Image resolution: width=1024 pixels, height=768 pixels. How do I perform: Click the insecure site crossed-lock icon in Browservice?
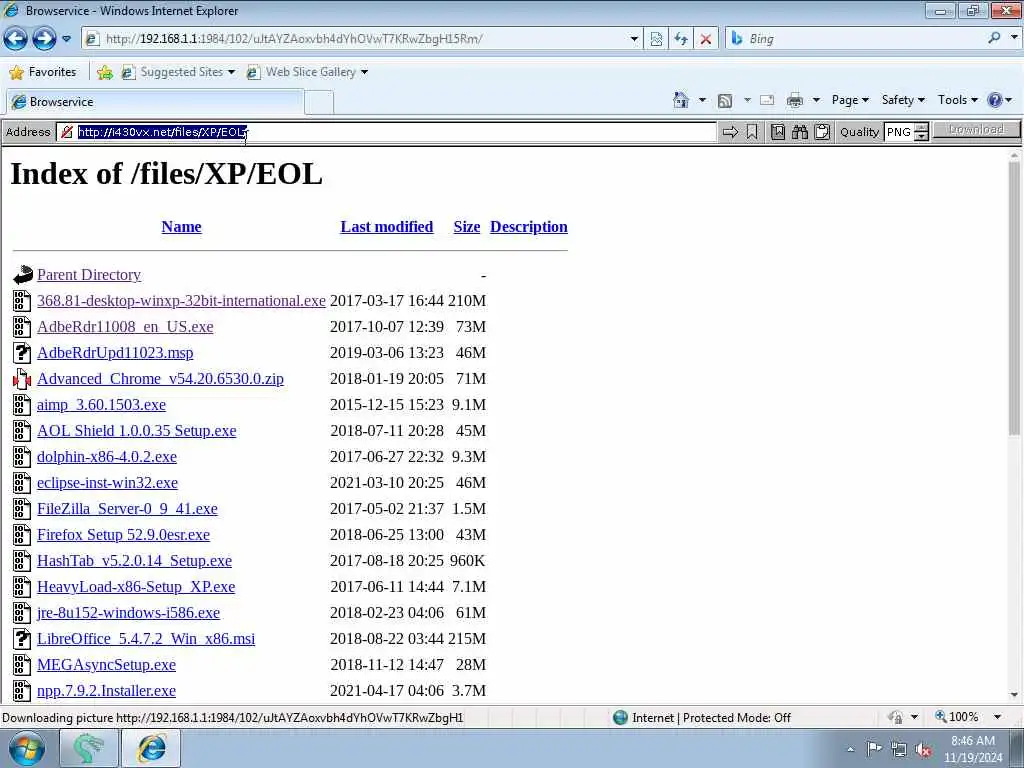67,132
